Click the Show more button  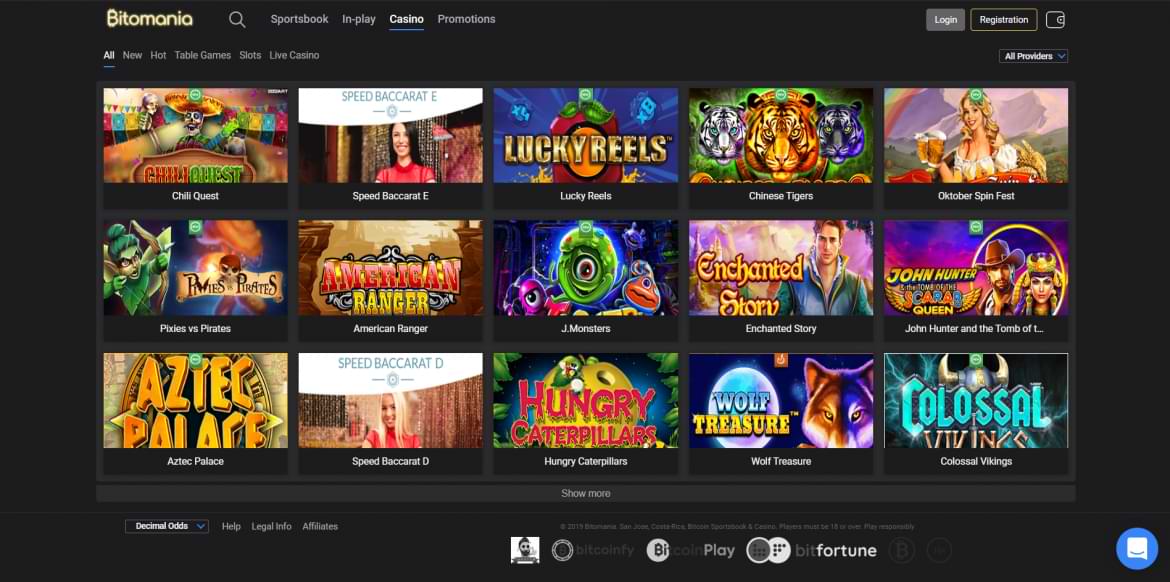[586, 493]
